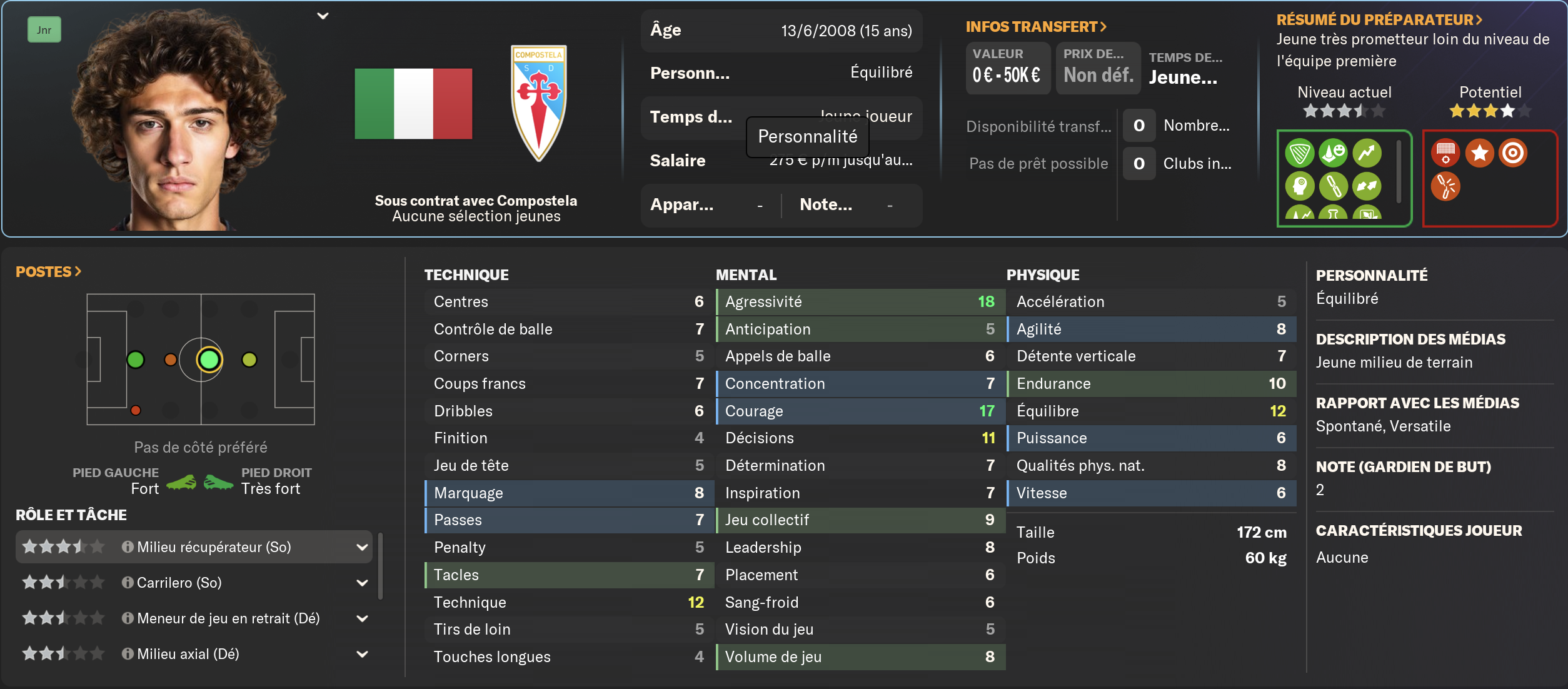Click the training cone with smiley icon
The height and width of the screenshot is (689, 1568).
coord(1333,153)
